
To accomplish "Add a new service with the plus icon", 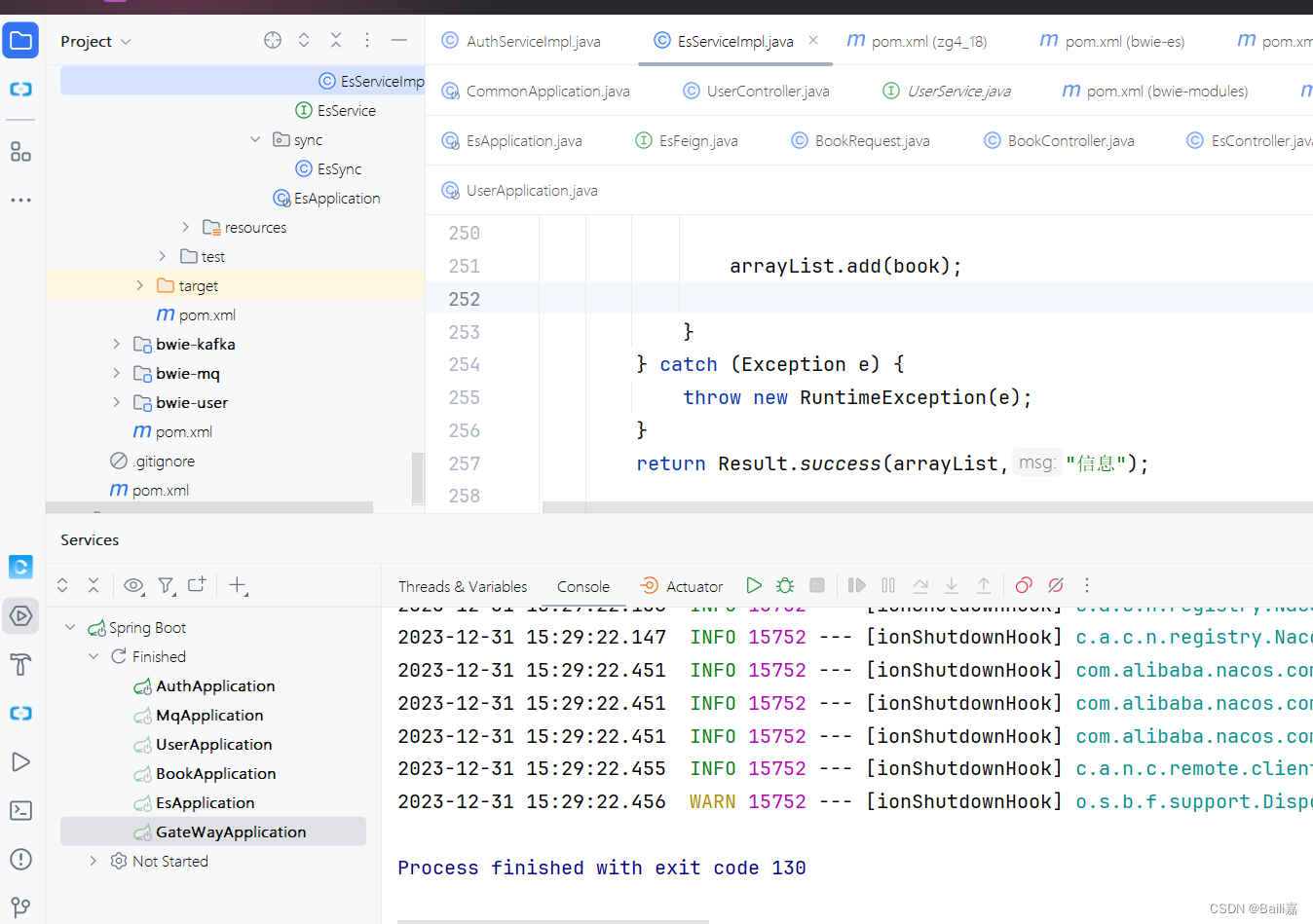I will click(x=238, y=585).
